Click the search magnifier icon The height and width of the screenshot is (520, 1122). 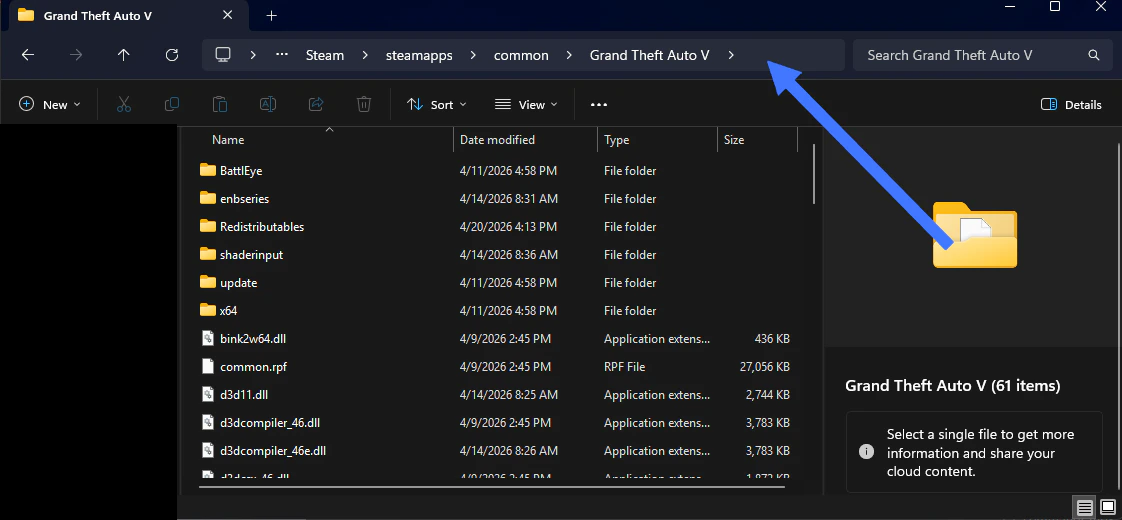[x=1093, y=55]
